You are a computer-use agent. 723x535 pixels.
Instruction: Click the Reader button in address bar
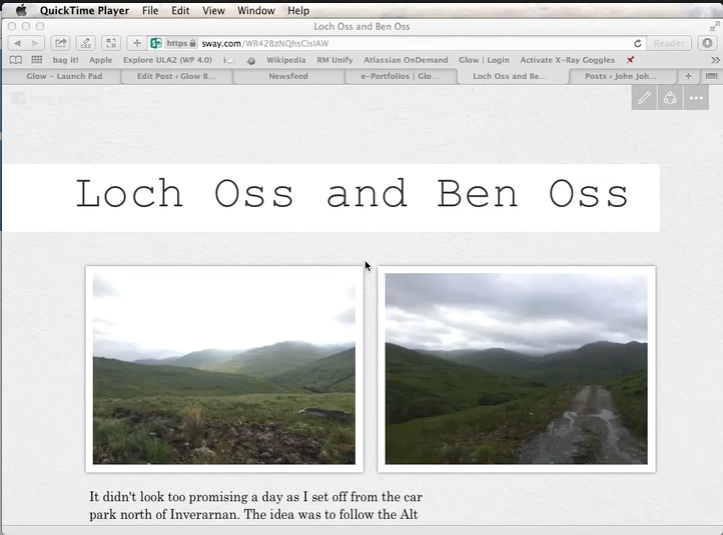tap(668, 43)
